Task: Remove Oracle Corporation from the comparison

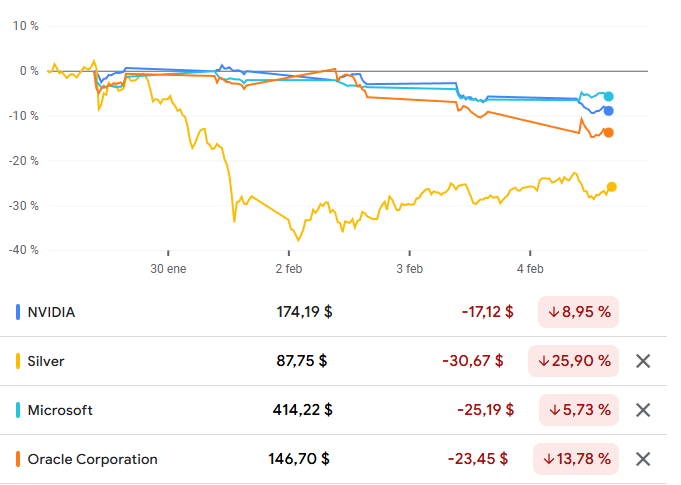Action: pos(643,459)
